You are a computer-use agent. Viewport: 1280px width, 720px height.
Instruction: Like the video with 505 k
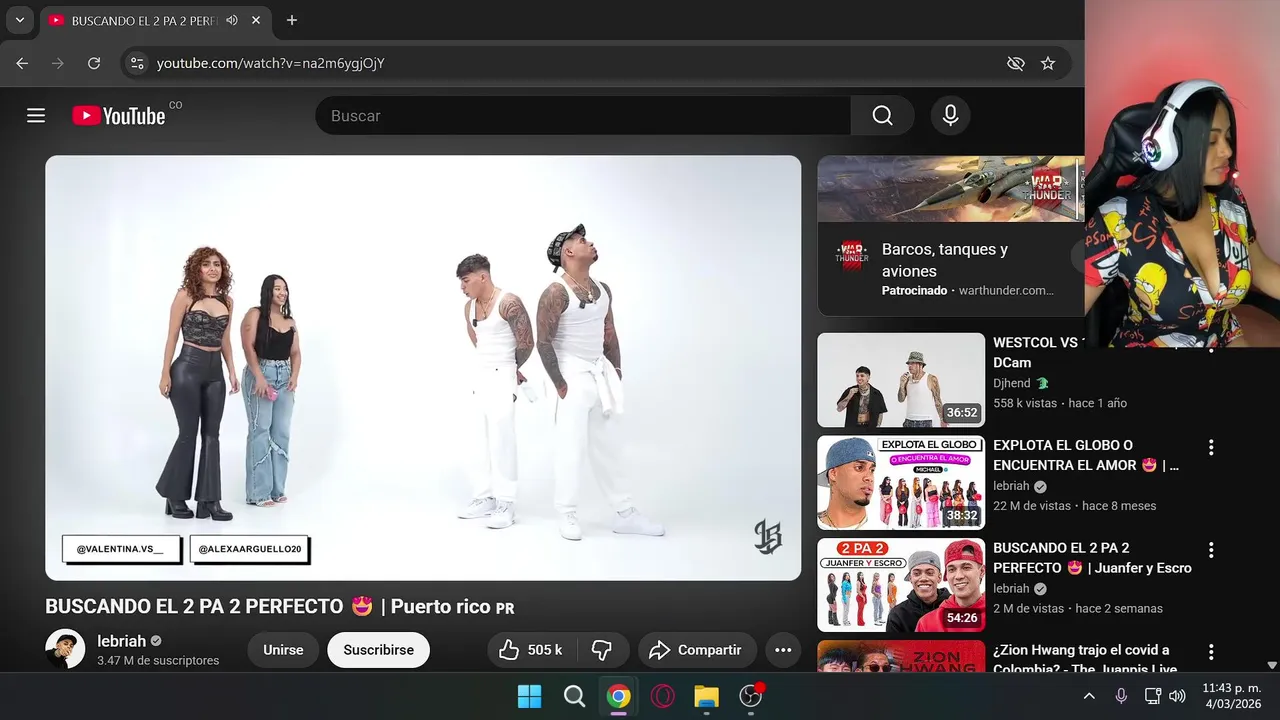coord(530,650)
